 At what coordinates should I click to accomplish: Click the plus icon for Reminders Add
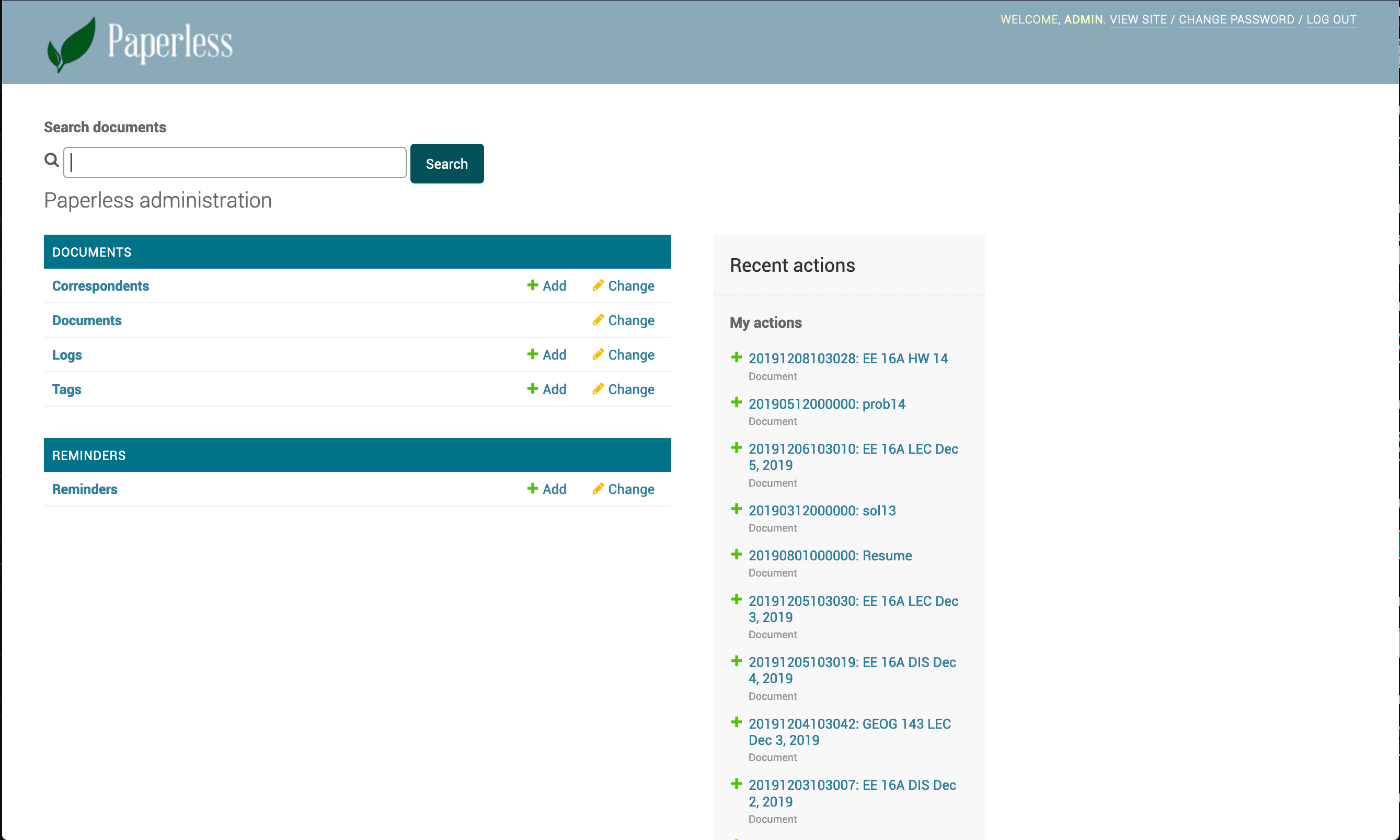[x=532, y=488]
